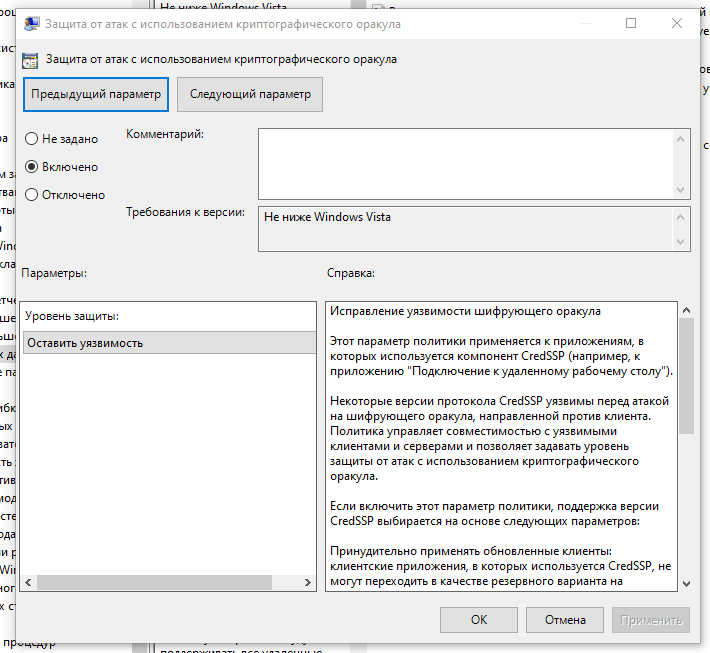Choose the 'Включено' radio button
710x653 pixels.
coord(31,167)
